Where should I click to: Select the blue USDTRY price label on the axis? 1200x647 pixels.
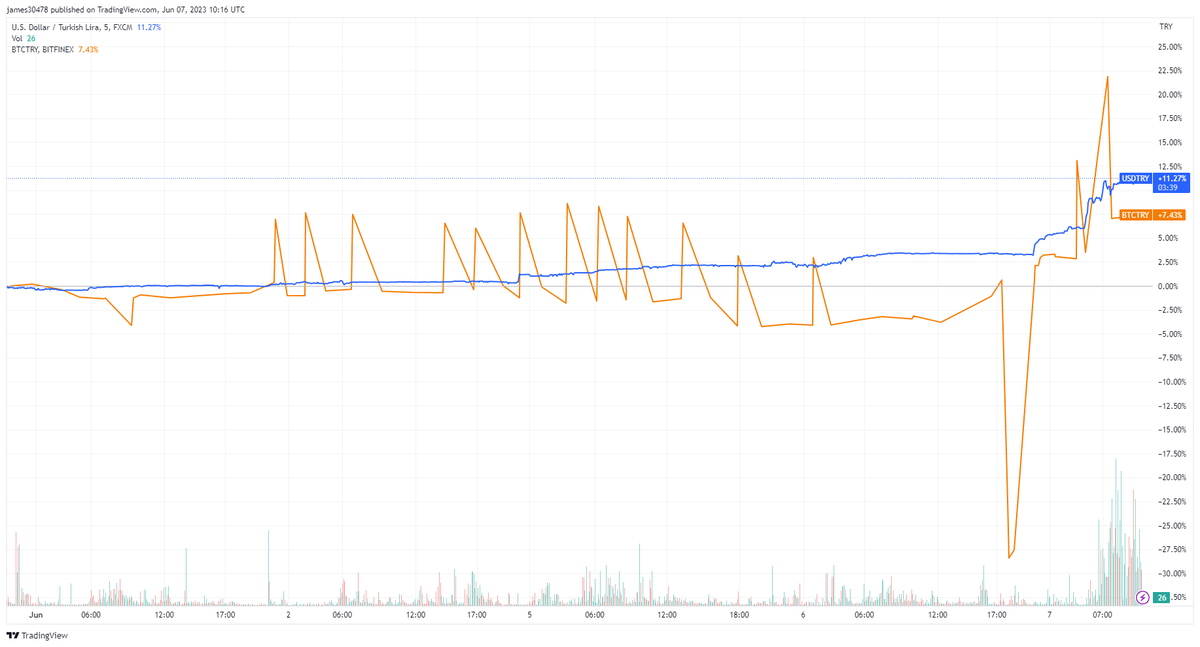pos(1138,177)
